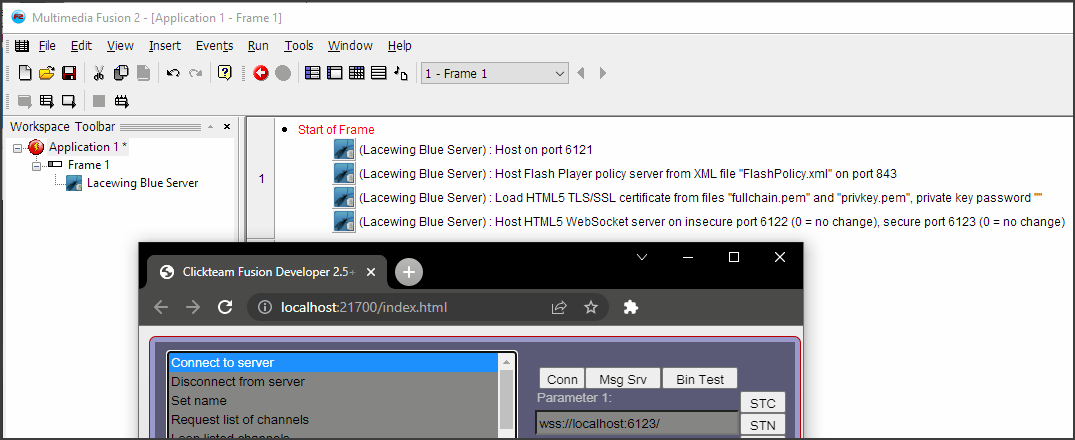This screenshot has height=440, width=1075.
Task: Click the Open file folder icon
Action: point(47,73)
